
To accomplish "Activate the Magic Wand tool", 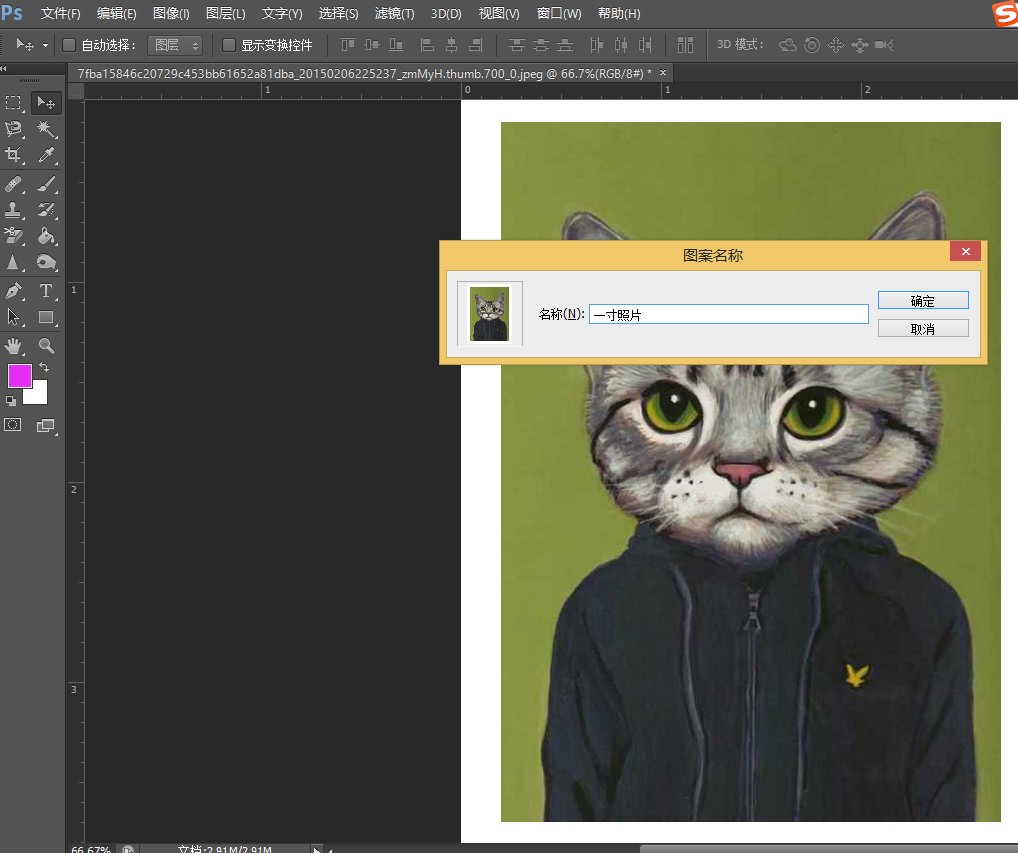I will click(46, 129).
